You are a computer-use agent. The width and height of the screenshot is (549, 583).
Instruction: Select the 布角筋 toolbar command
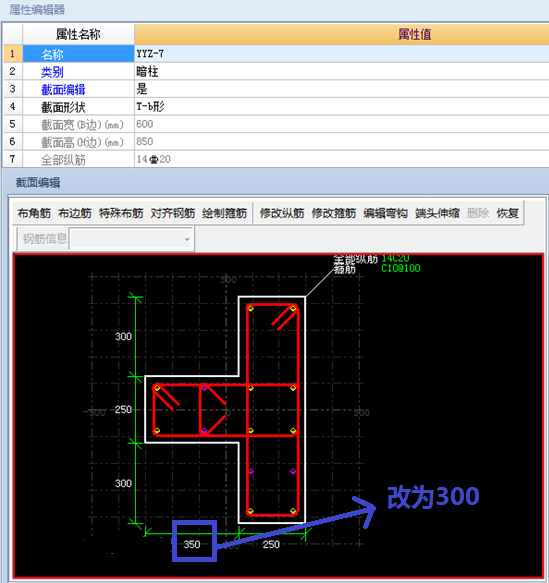pyautogui.click(x=34, y=213)
